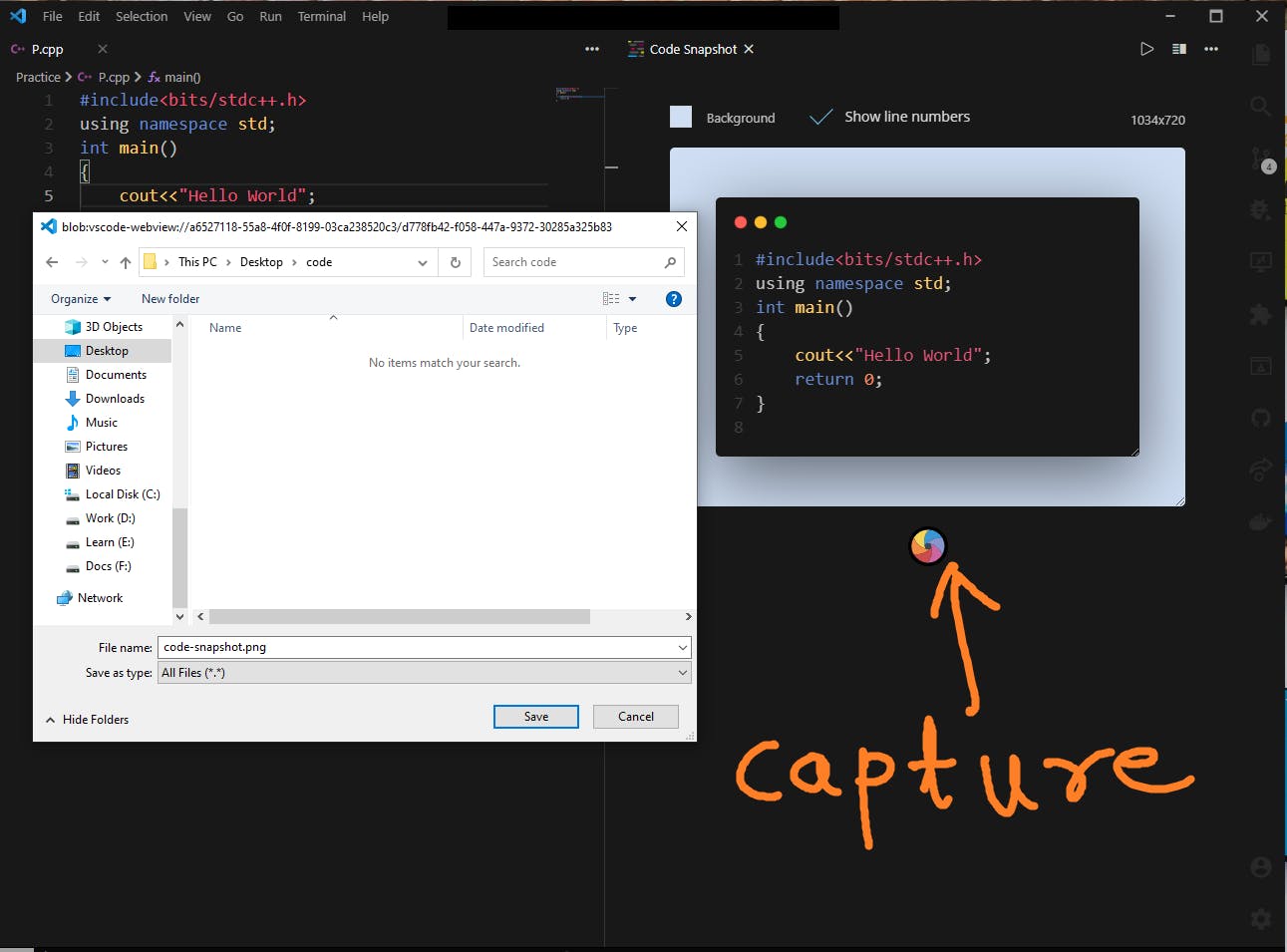Open help in the save dialog
This screenshot has width=1287, height=952.
point(674,299)
